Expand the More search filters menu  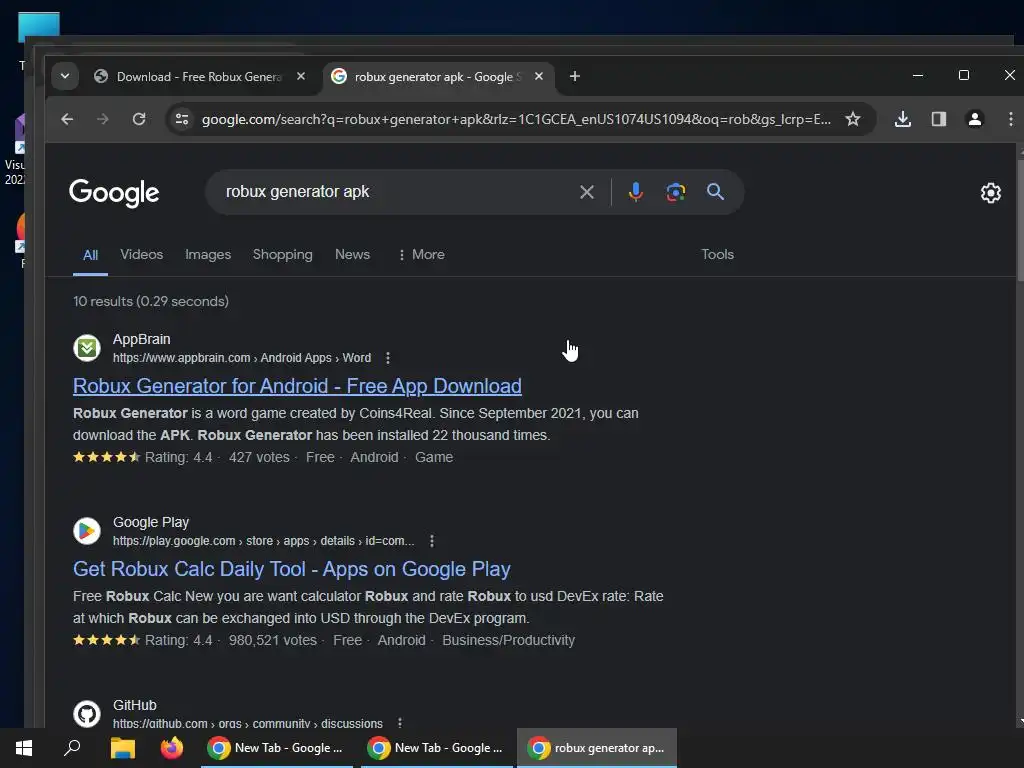421,255
